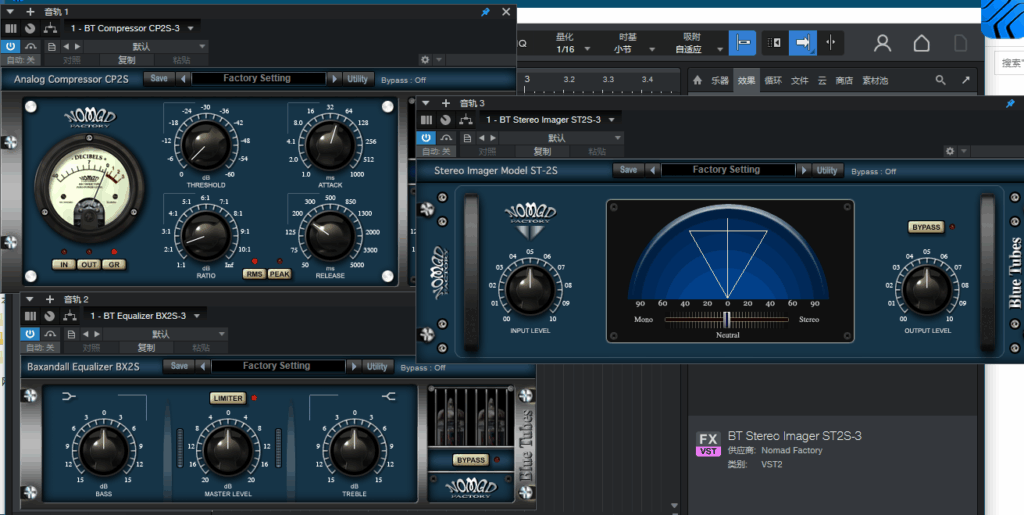Viewport: 1024px width, 515px height.
Task: Click the Mono–Stereo width slider handle
Action: point(727,319)
